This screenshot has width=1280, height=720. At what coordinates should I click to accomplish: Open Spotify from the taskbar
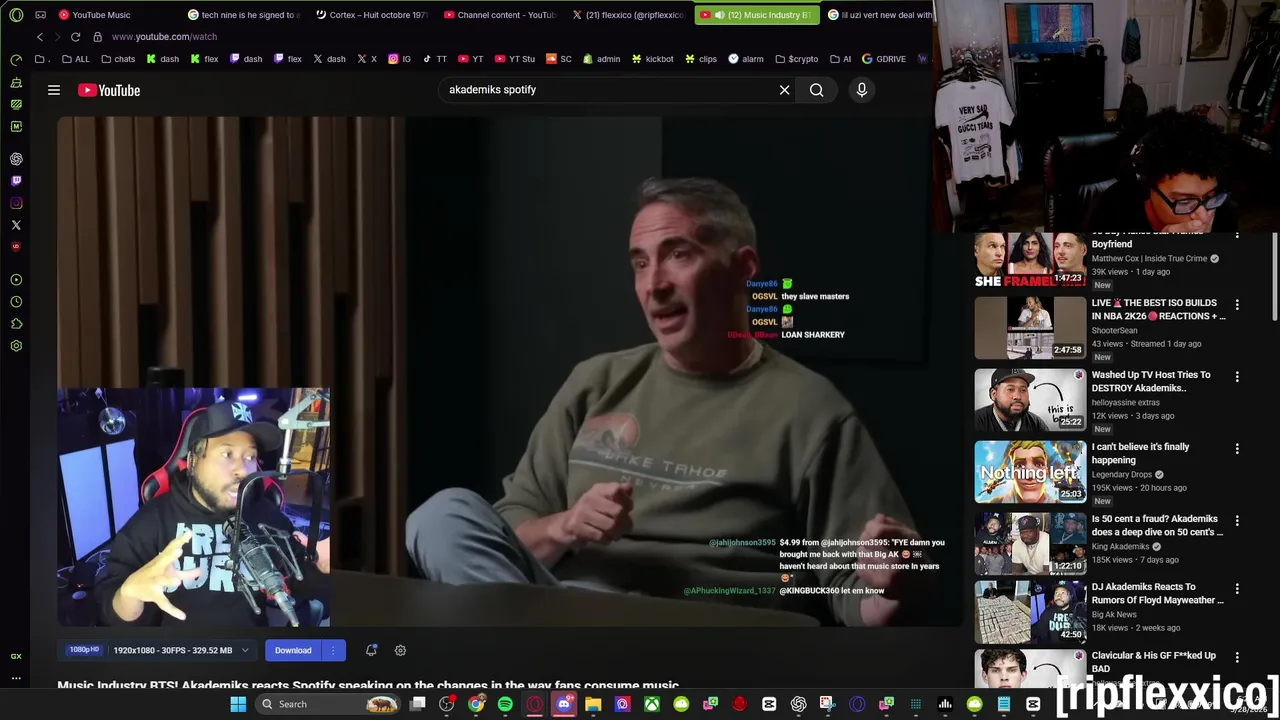click(x=505, y=704)
